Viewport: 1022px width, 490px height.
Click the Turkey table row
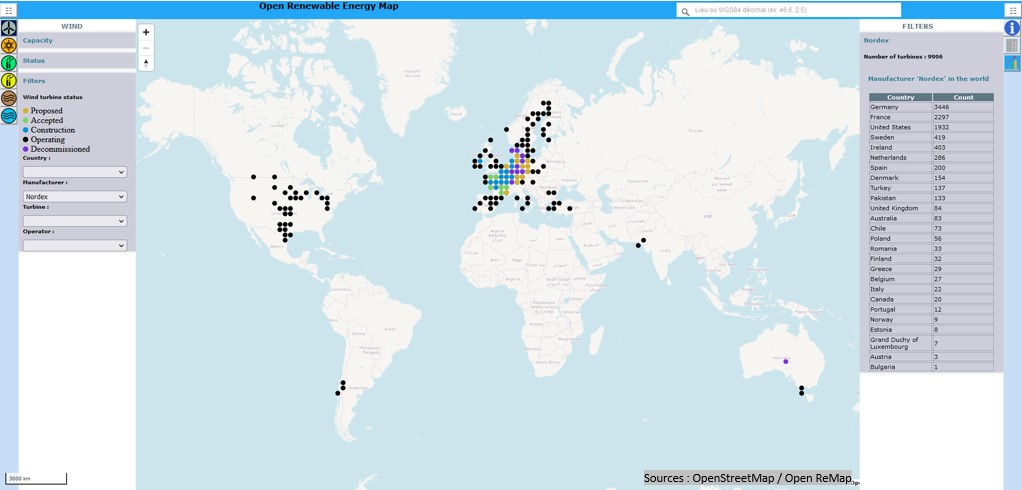[931, 188]
